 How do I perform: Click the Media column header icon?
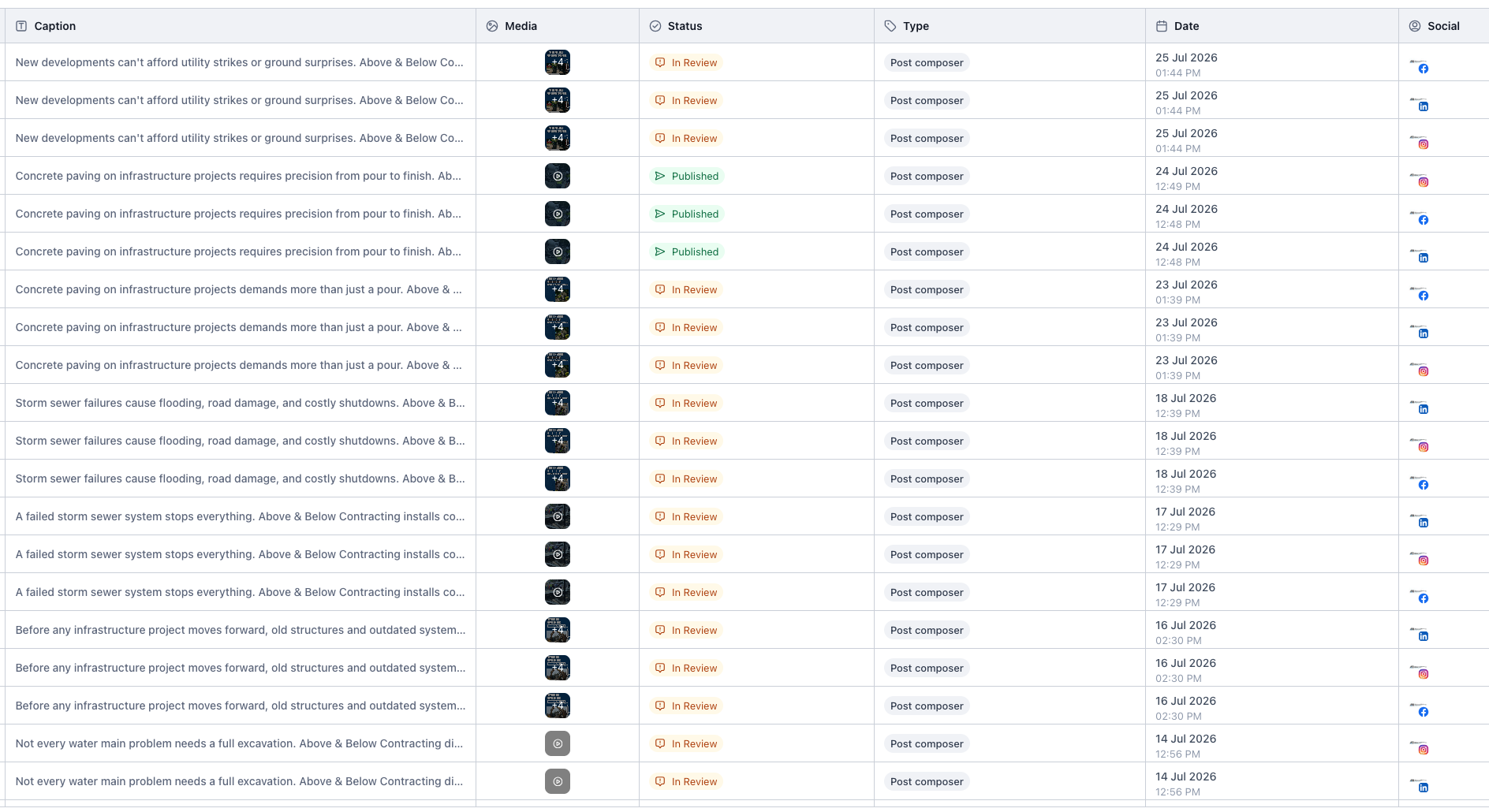492,26
